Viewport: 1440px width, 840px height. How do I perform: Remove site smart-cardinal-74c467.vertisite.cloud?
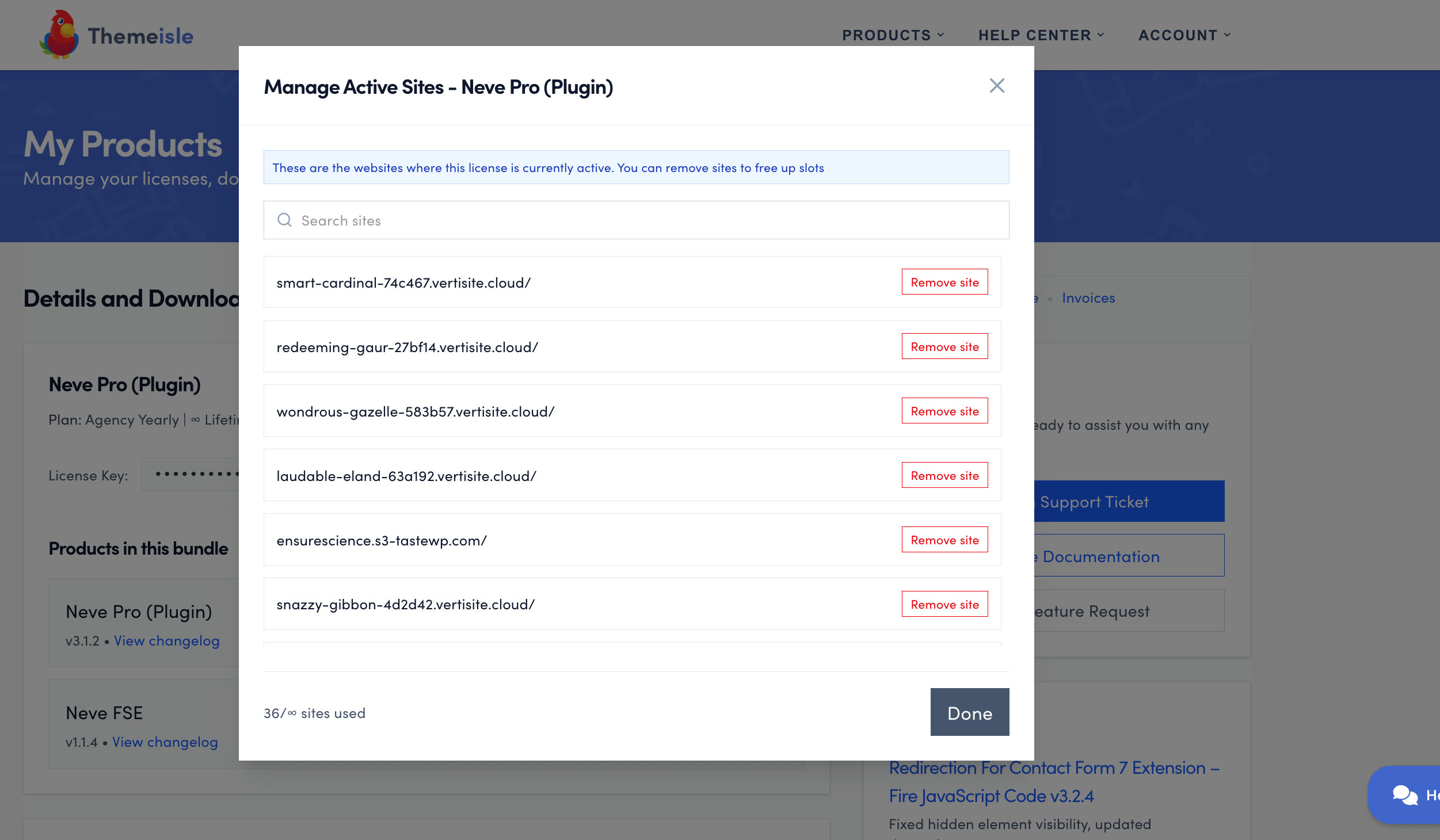[x=944, y=282]
